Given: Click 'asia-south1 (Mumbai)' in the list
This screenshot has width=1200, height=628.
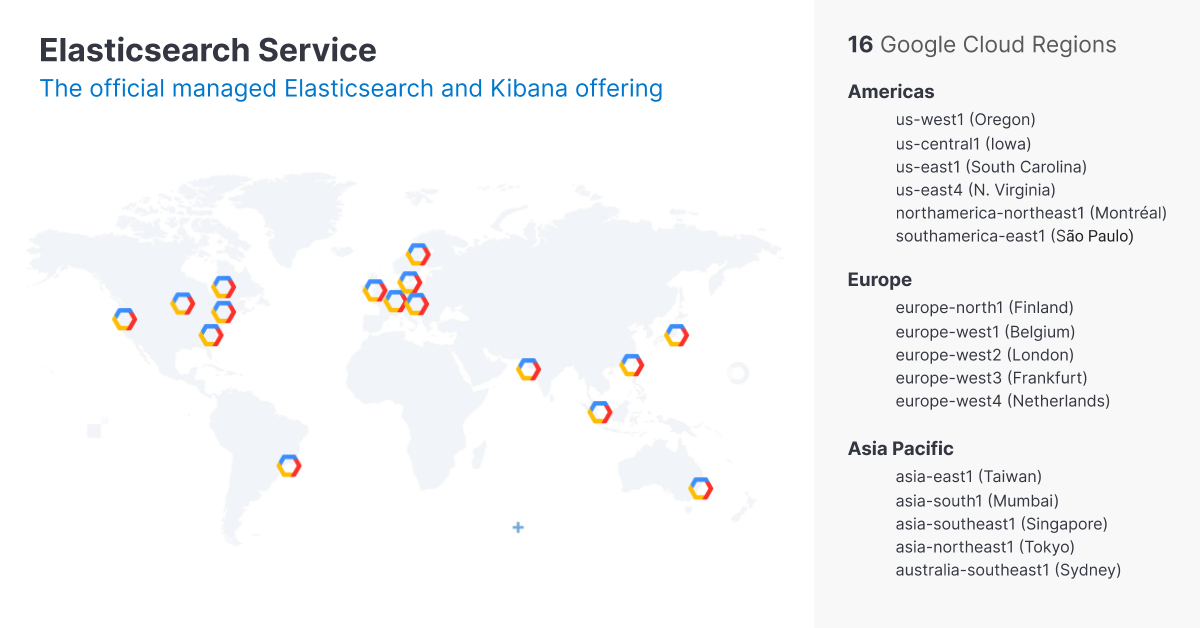Looking at the screenshot, I should [x=977, y=501].
